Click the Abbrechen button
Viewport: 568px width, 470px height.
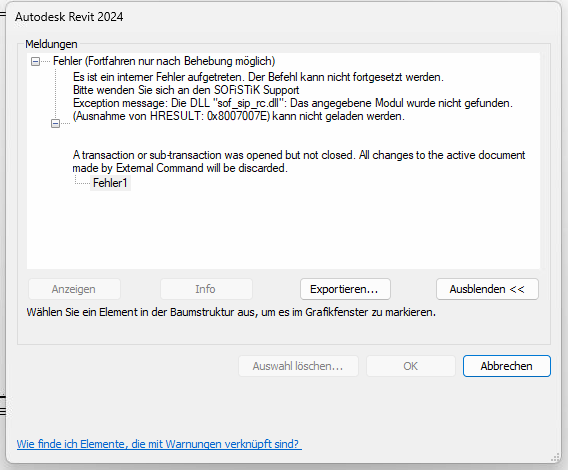[507, 366]
